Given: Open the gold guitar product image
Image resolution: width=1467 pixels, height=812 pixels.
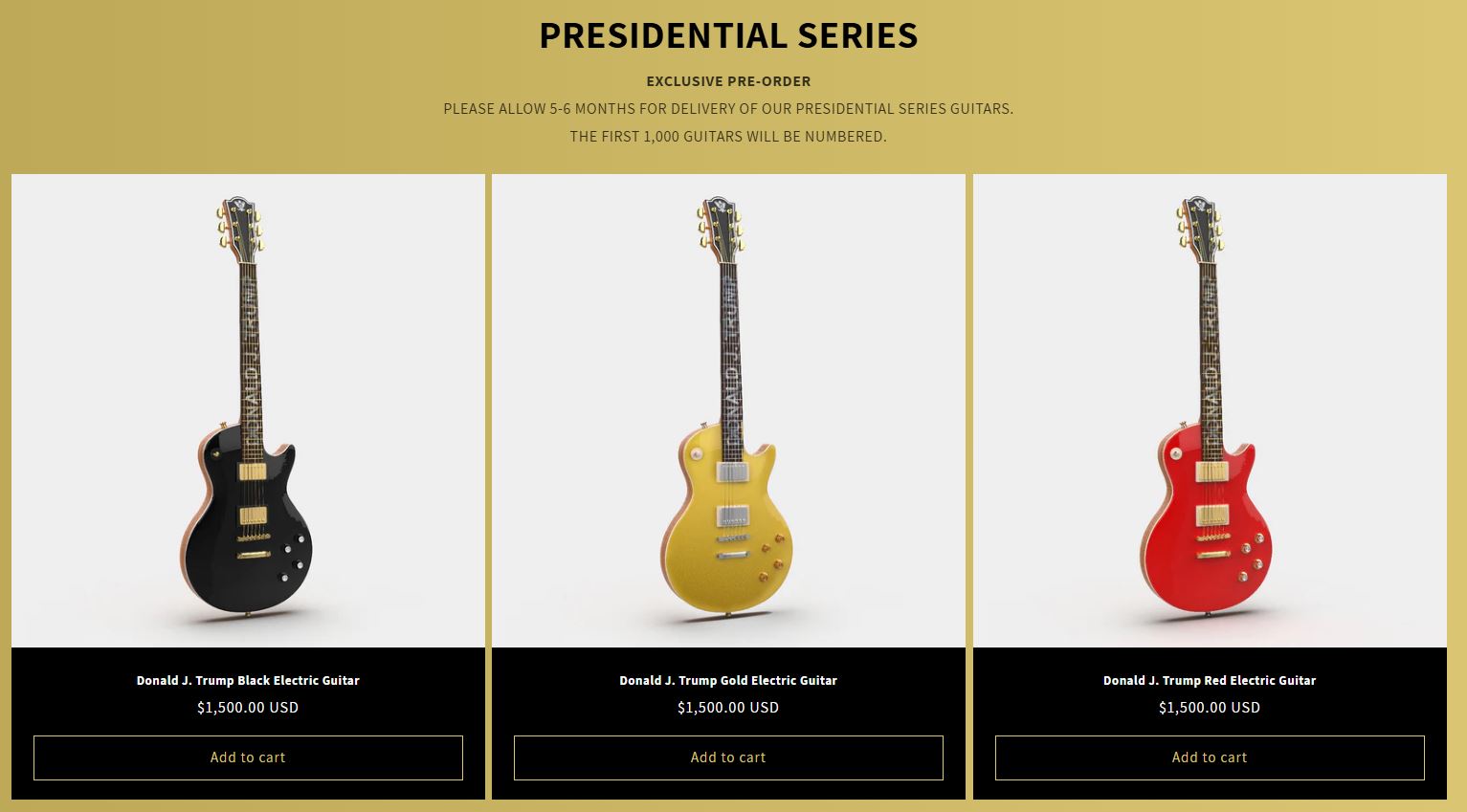Looking at the screenshot, I should tap(728, 410).
